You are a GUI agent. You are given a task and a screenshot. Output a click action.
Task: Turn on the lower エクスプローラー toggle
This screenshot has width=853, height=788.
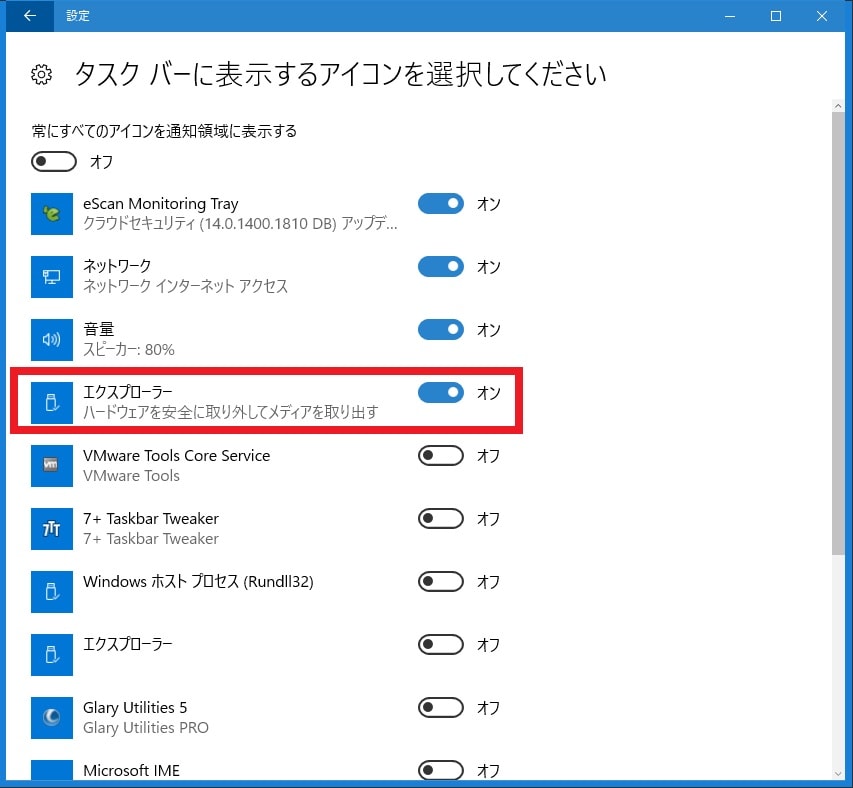(x=441, y=644)
